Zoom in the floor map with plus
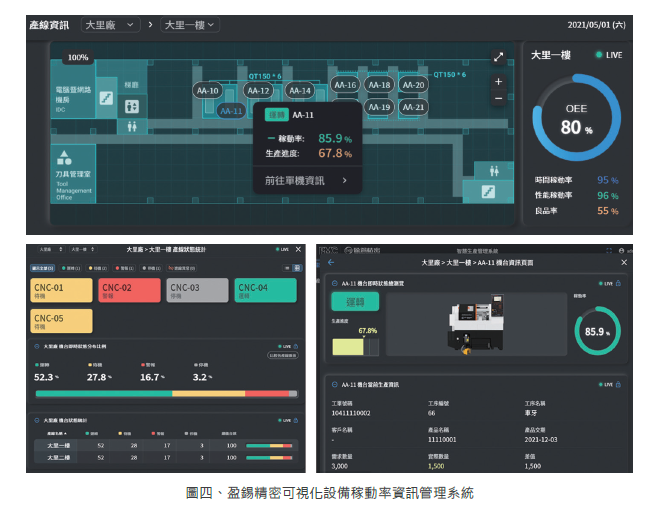Screen dimensions: 666x512 [498, 82]
